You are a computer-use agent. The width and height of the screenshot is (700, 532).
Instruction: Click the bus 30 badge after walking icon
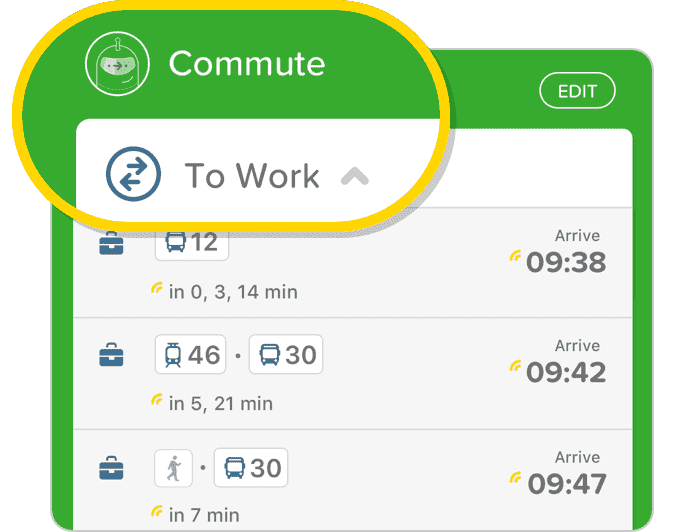coord(251,468)
